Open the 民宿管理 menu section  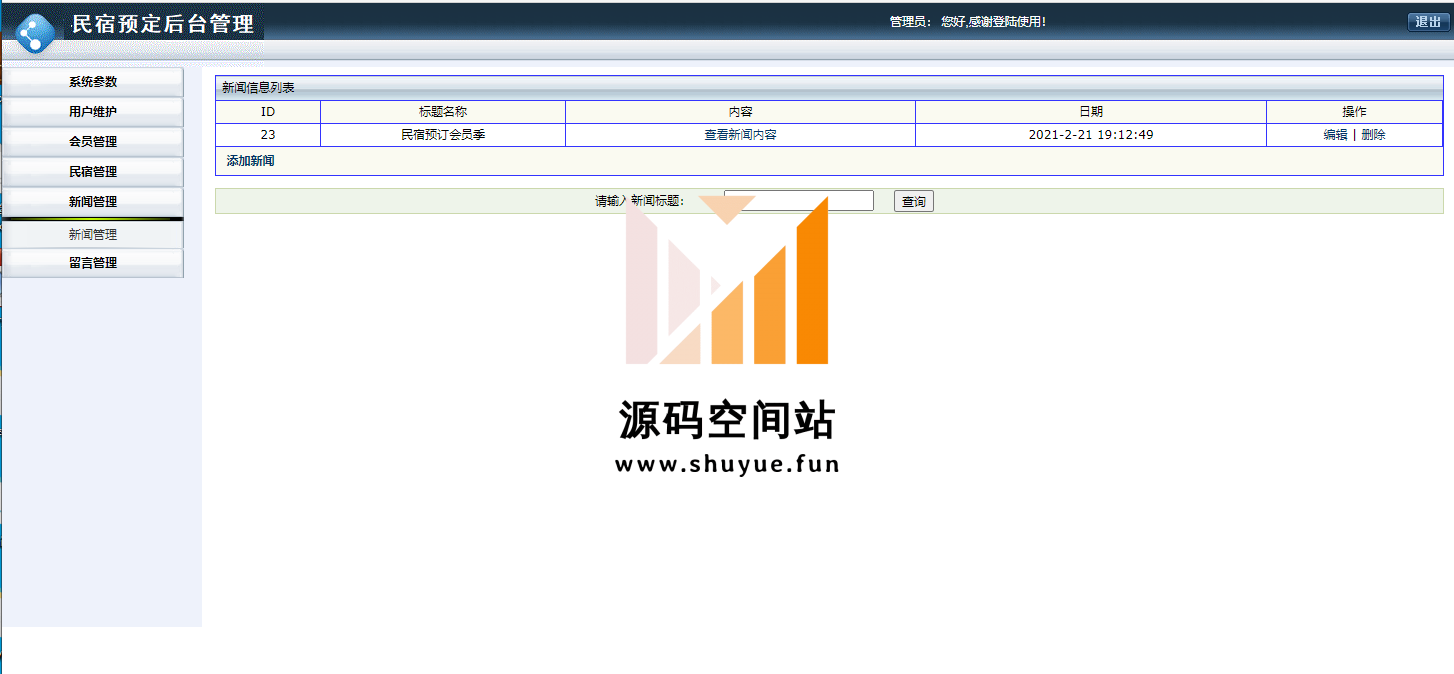pyautogui.click(x=93, y=172)
